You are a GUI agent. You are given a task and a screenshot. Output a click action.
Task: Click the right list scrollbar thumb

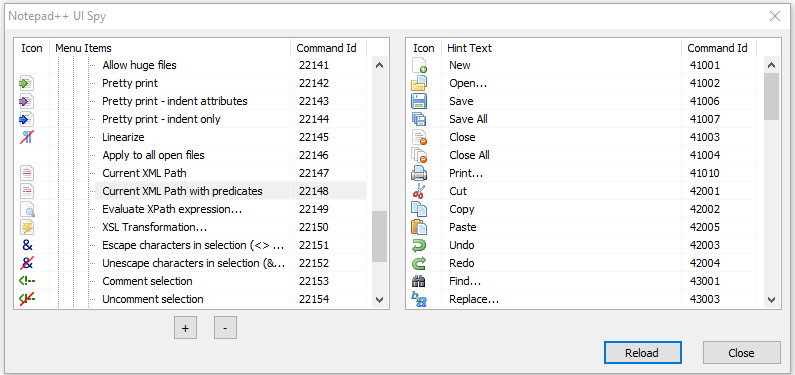click(x=771, y=96)
